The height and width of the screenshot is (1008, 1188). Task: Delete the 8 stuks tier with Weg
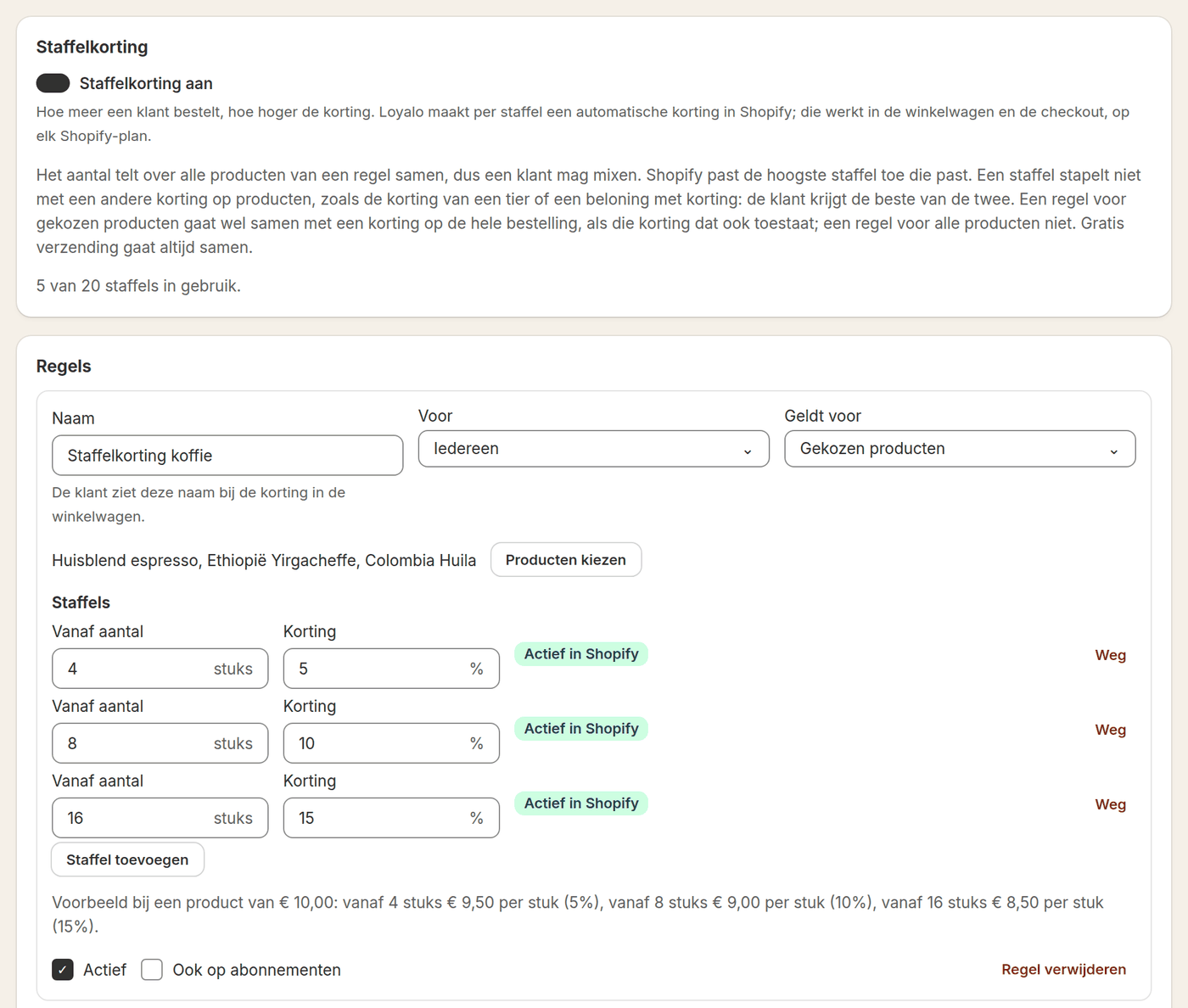coord(1111,730)
